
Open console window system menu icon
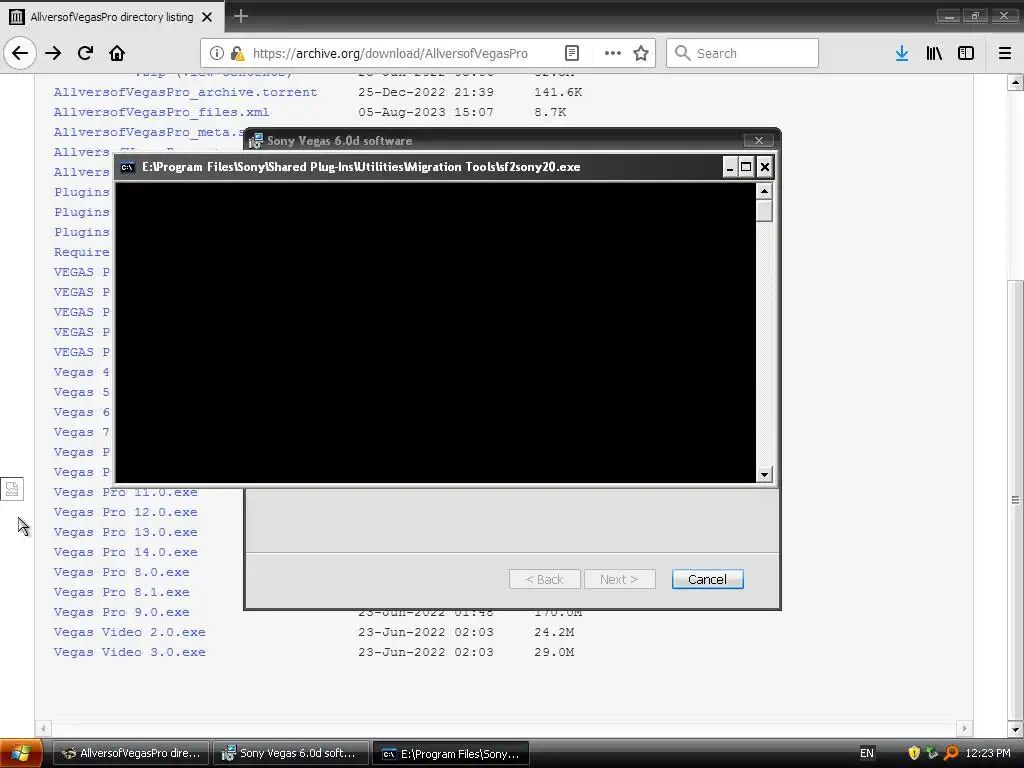coord(127,167)
